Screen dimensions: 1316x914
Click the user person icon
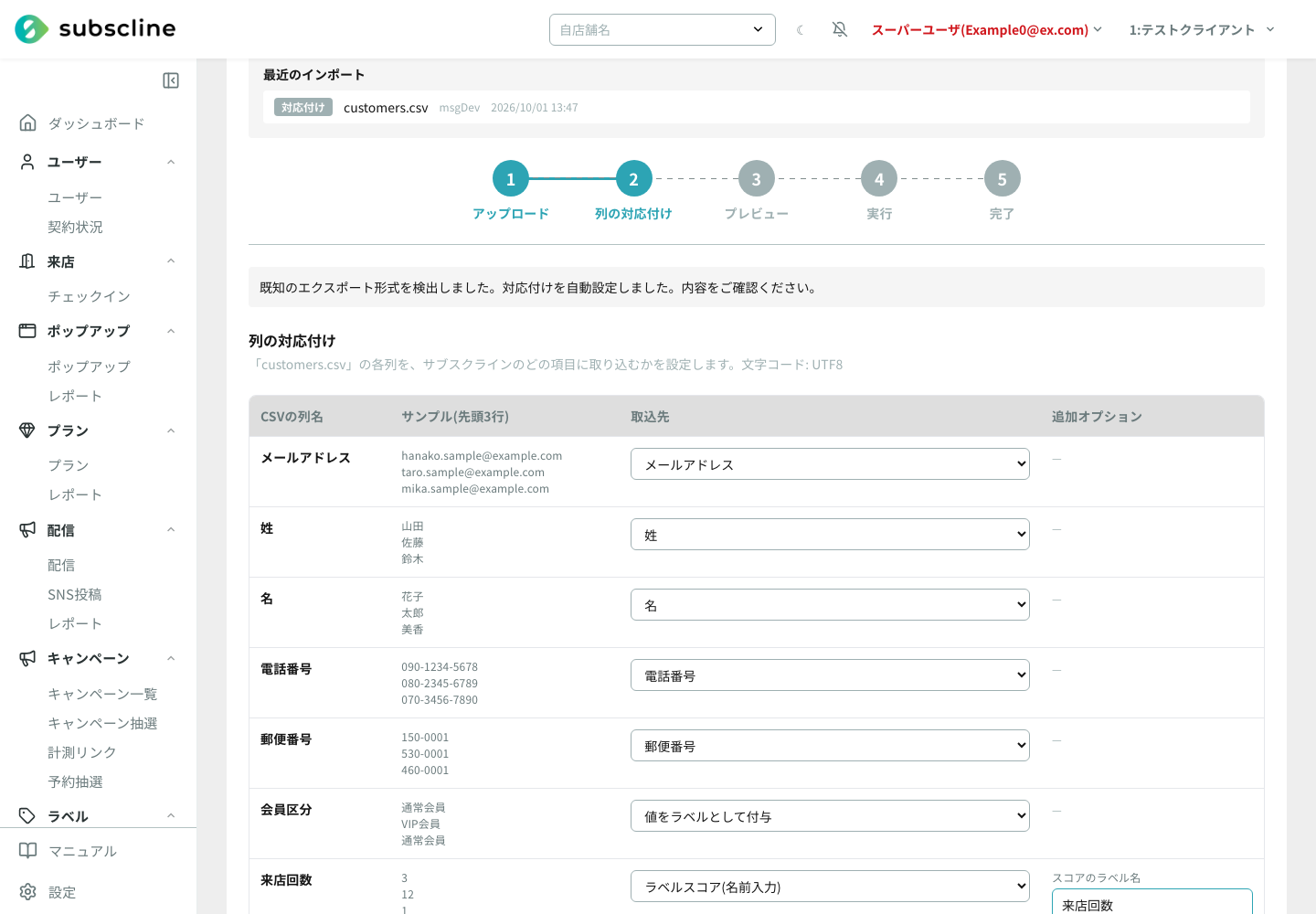click(x=27, y=162)
